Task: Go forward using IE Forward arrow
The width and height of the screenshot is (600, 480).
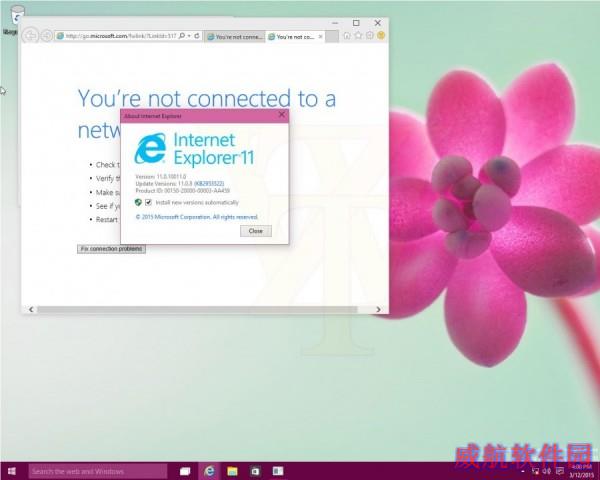Action: tap(47, 36)
